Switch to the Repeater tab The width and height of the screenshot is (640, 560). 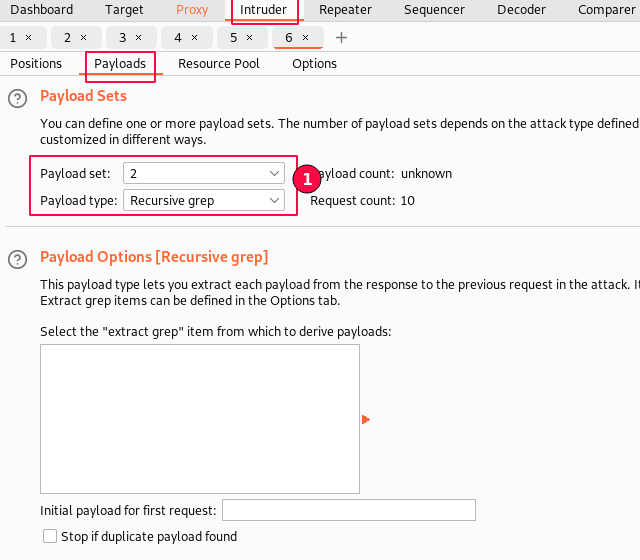point(345,10)
